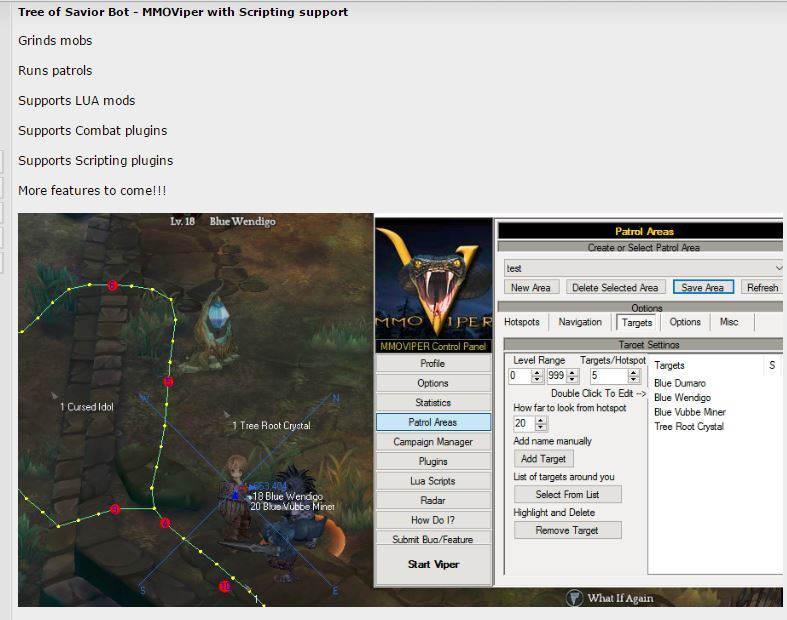Open the Misc tab
Viewport: 787px width, 620px height.
(729, 322)
